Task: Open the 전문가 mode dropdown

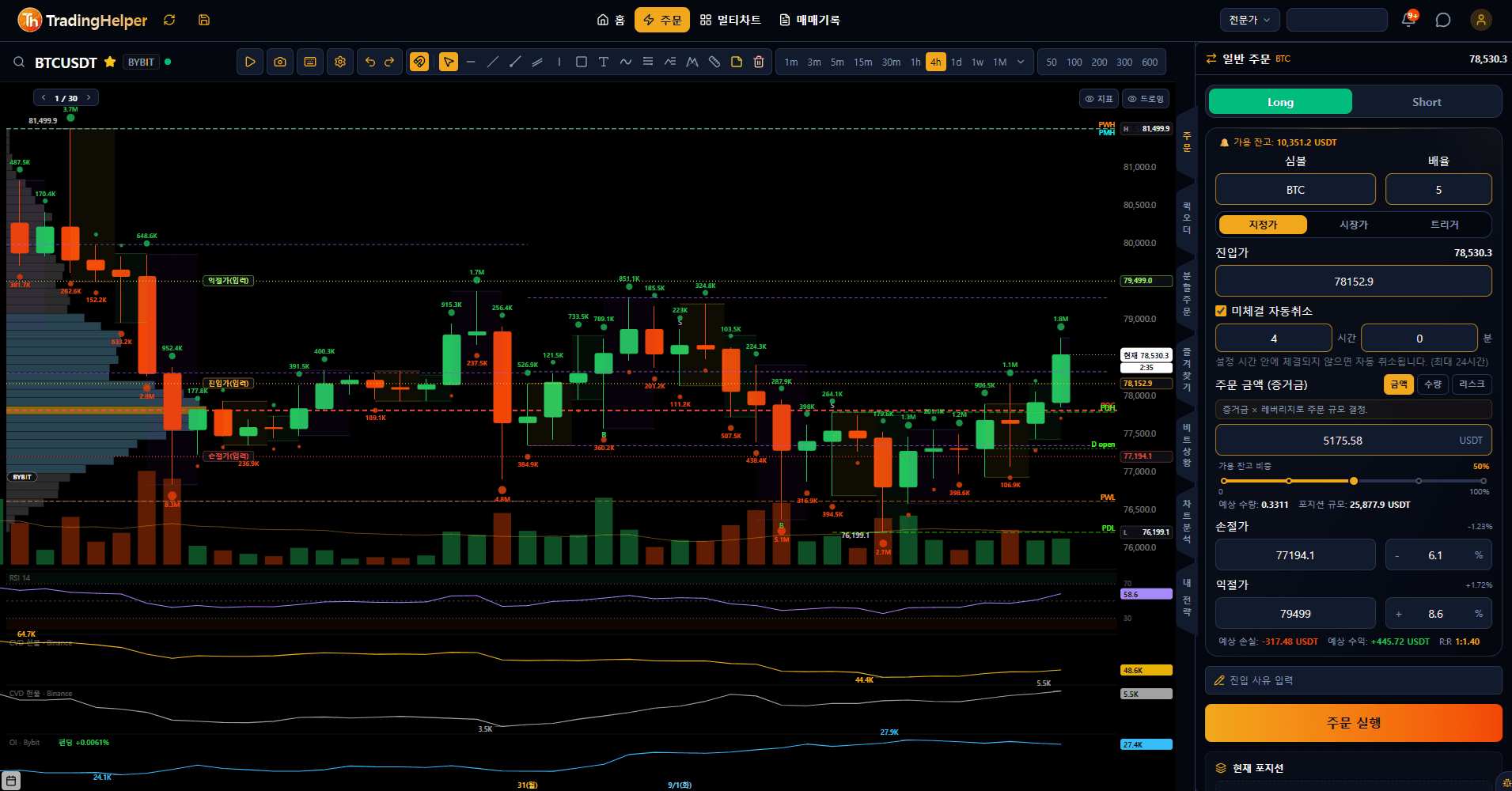Action: (1249, 20)
